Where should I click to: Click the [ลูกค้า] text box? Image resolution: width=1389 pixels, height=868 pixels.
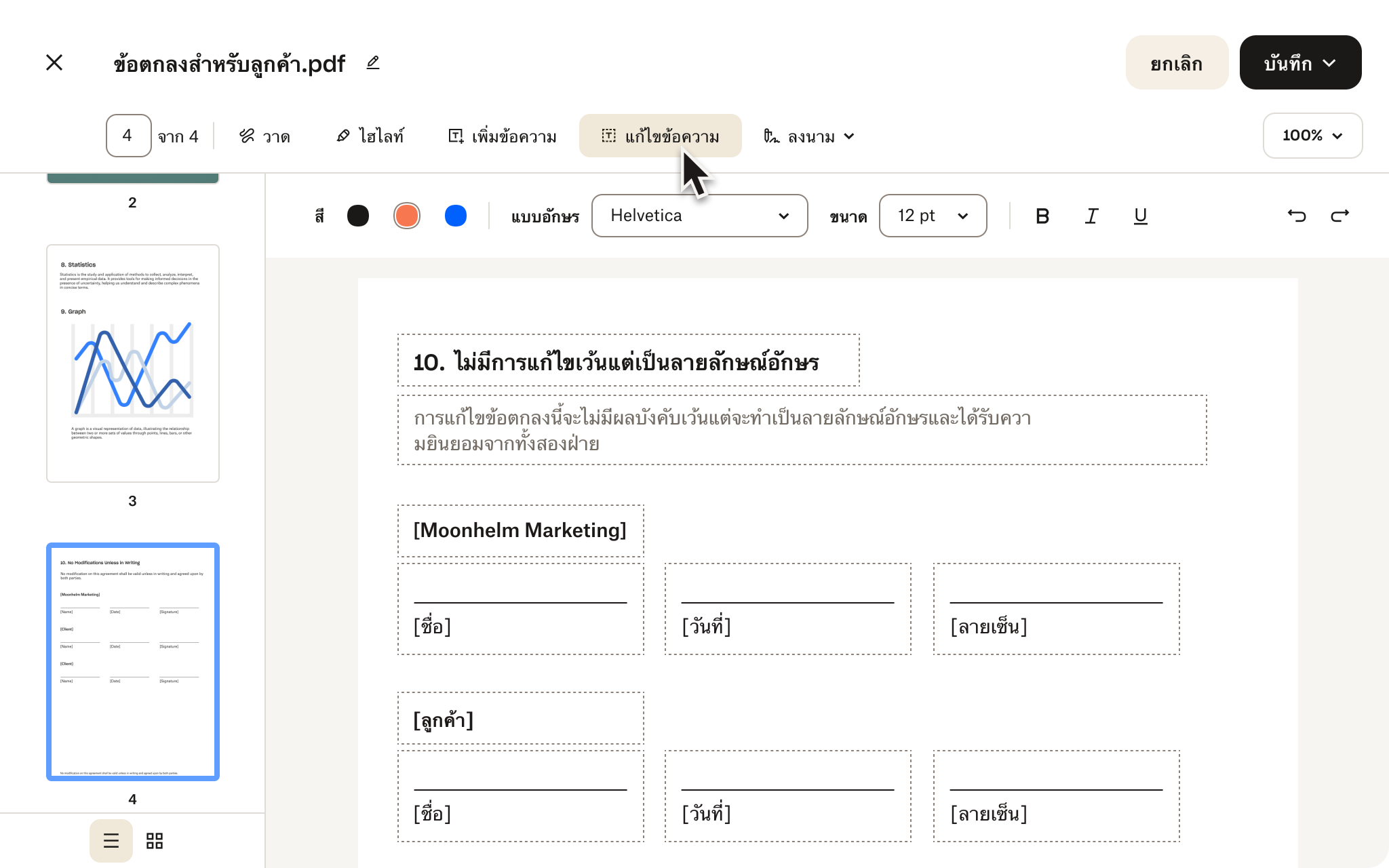click(x=521, y=718)
